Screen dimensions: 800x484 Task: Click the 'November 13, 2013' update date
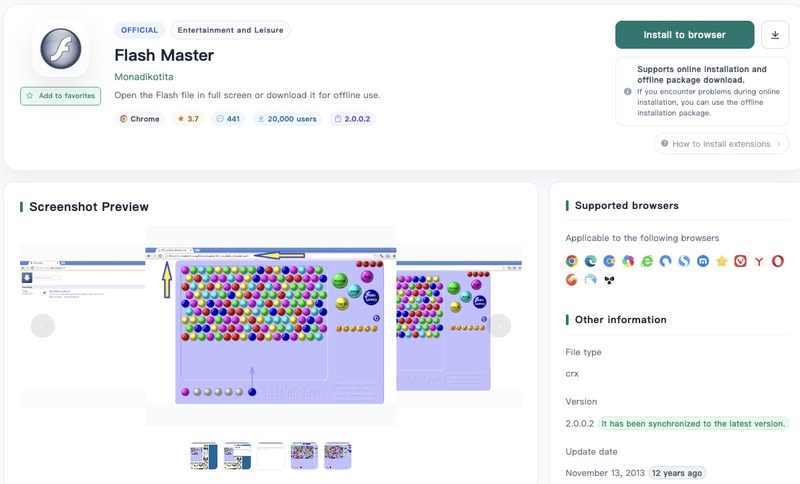(605, 473)
